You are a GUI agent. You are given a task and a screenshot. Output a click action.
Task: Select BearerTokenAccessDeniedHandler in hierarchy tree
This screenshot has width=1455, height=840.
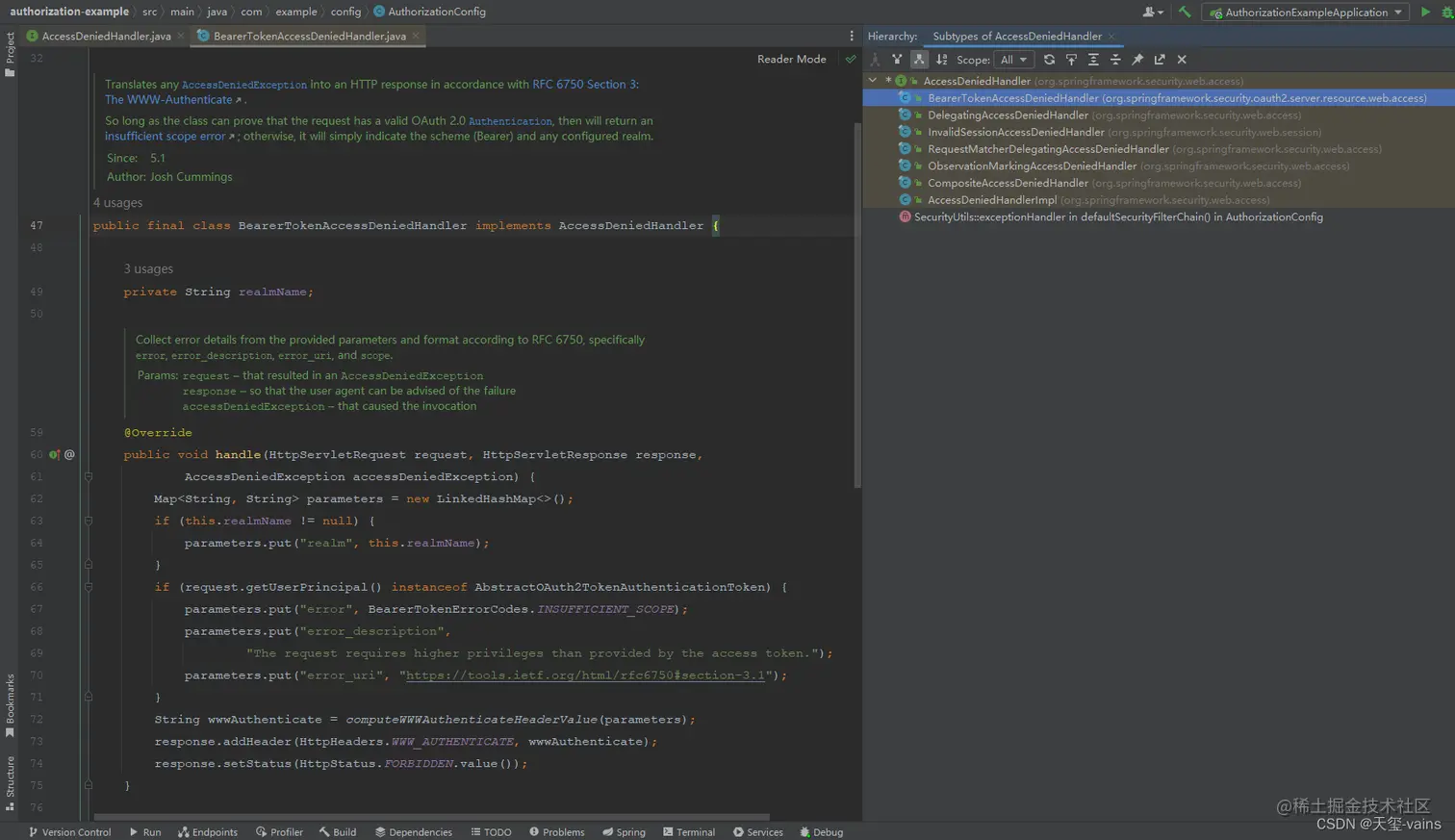click(x=1159, y=98)
